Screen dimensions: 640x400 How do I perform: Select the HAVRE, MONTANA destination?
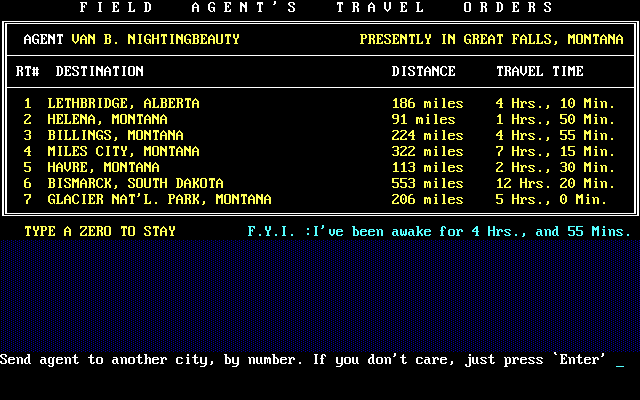click(x=103, y=167)
